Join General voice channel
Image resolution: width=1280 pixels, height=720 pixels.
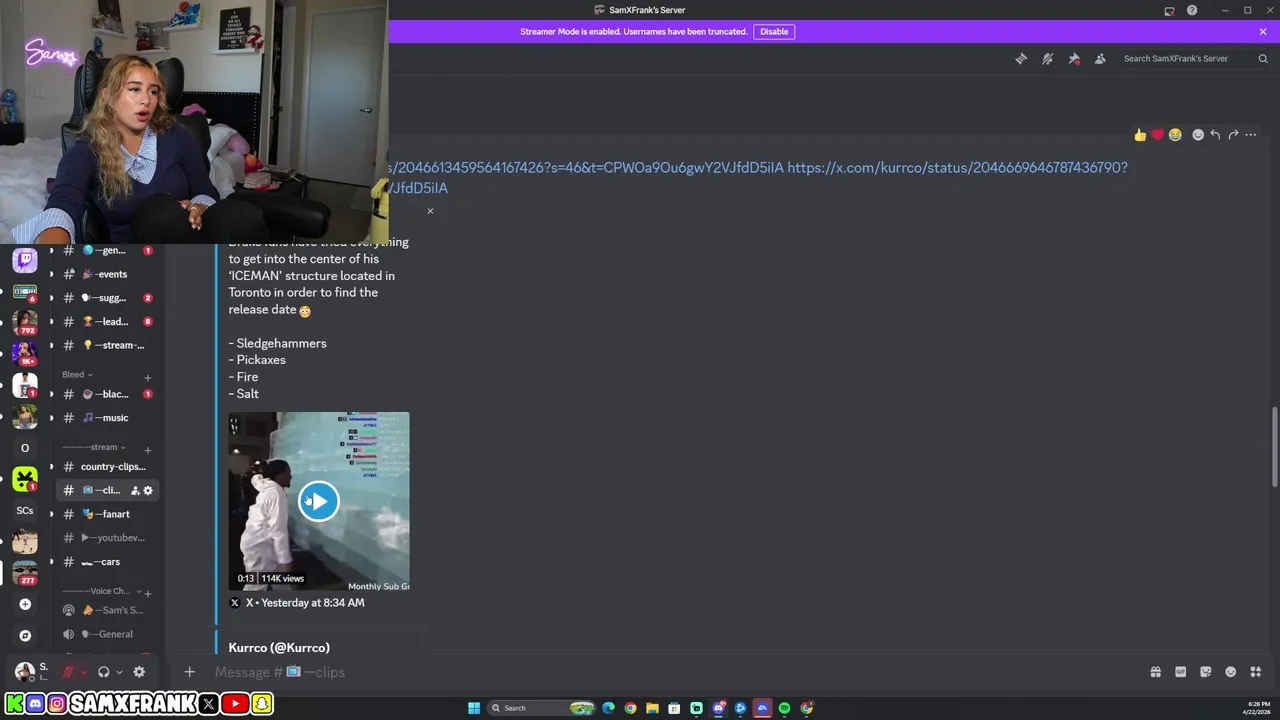[107, 634]
